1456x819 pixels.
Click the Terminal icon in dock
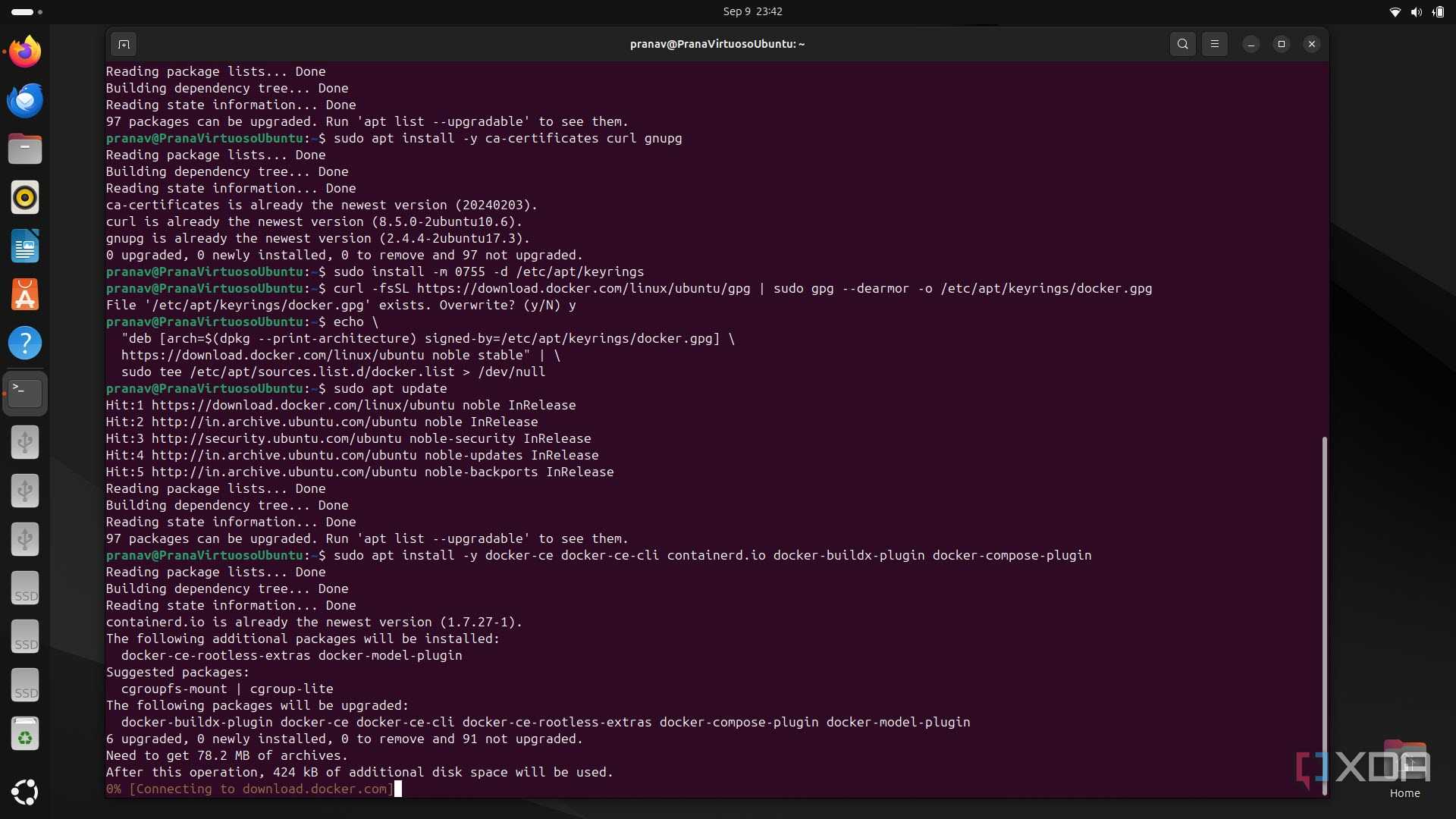(25, 393)
